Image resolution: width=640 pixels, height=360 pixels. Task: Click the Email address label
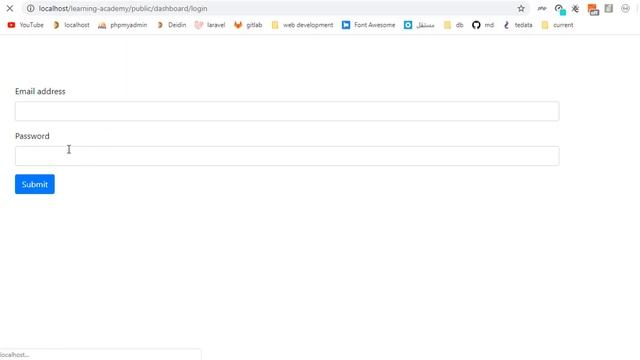[x=40, y=91]
